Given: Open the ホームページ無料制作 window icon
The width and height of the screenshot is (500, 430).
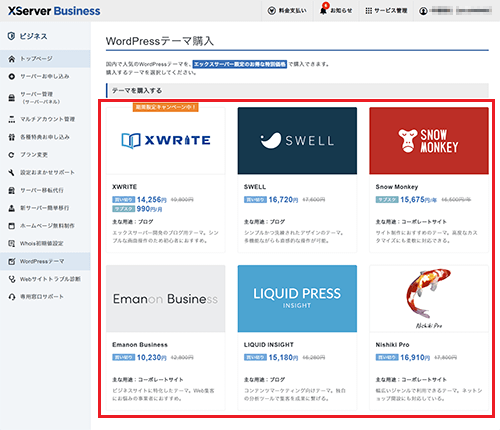Looking at the screenshot, I should pyautogui.click(x=12, y=226).
